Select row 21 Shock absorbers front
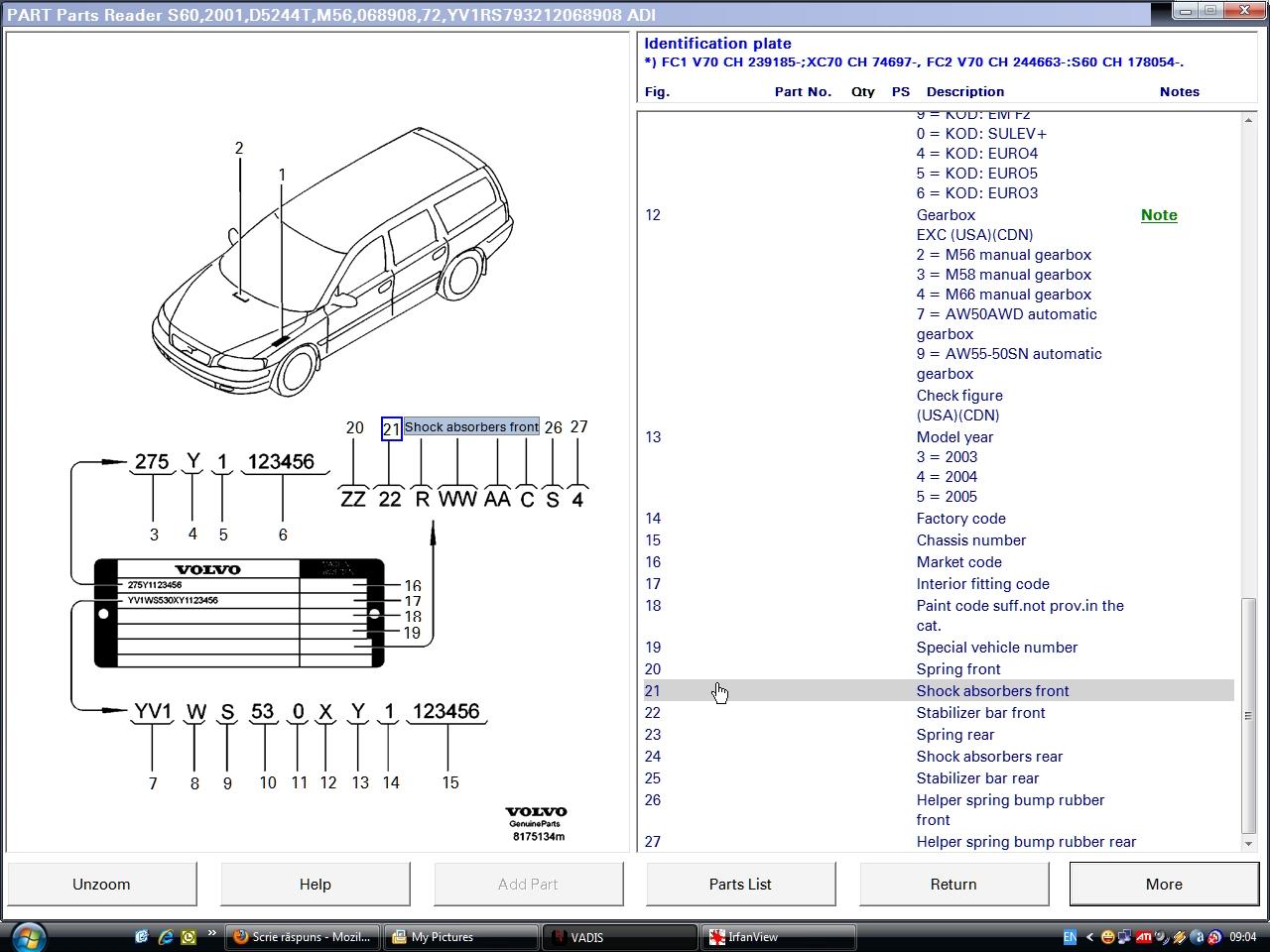Viewport: 1270px width, 952px height. 939,691
